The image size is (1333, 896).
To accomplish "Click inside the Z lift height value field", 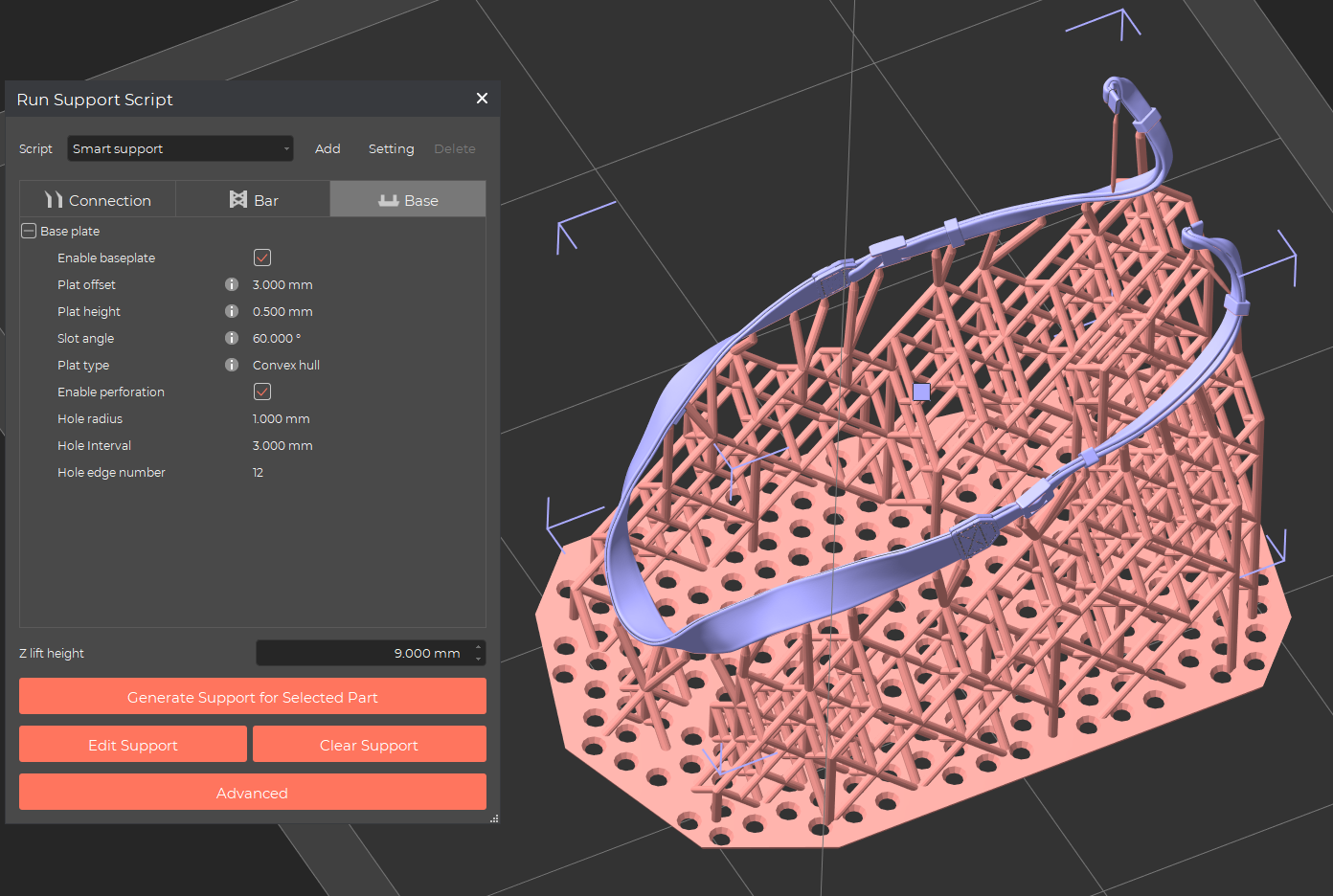I will 383,653.
